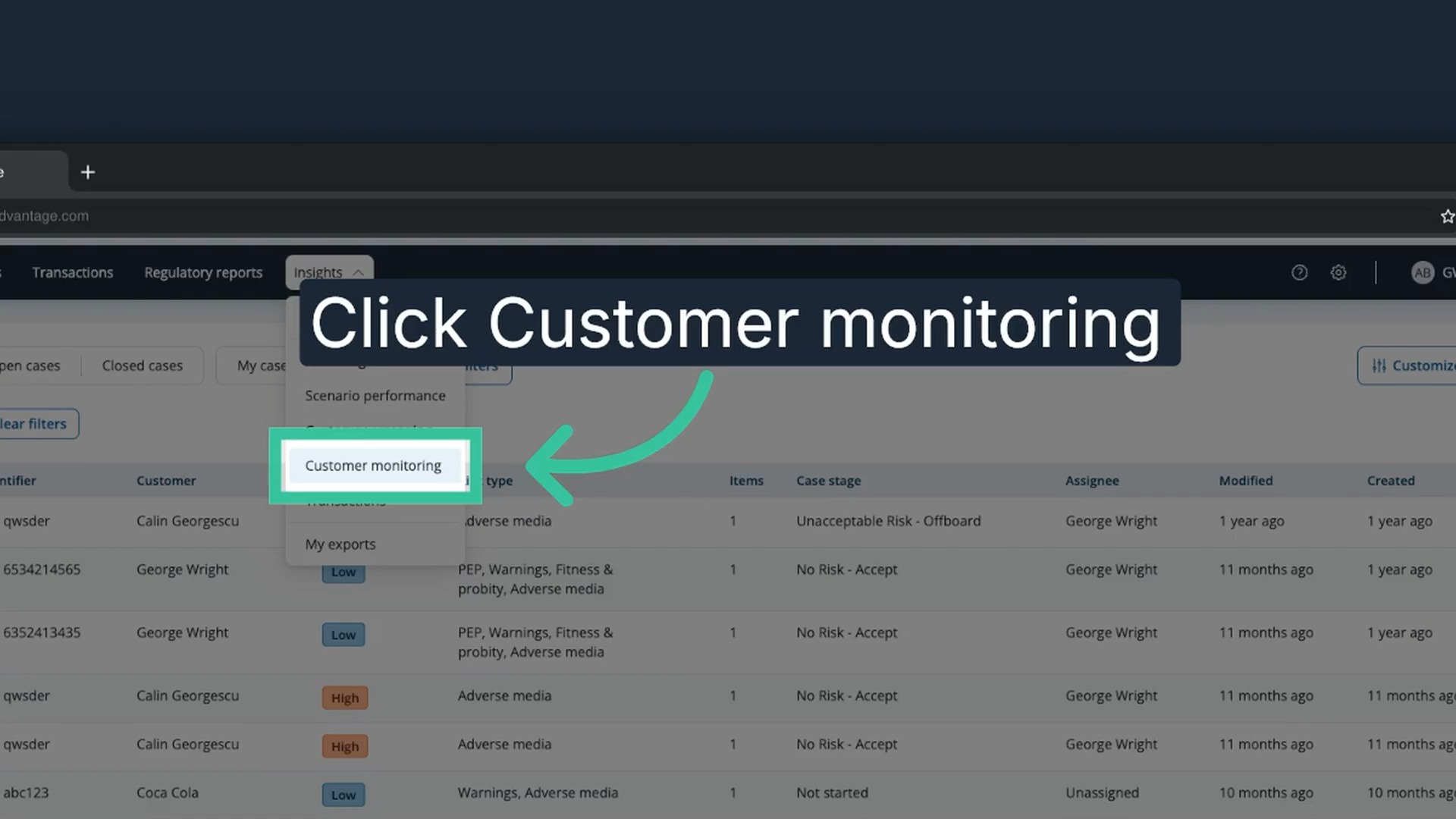Open Regulatory reports navigation tab
The height and width of the screenshot is (819, 1456).
tap(203, 272)
